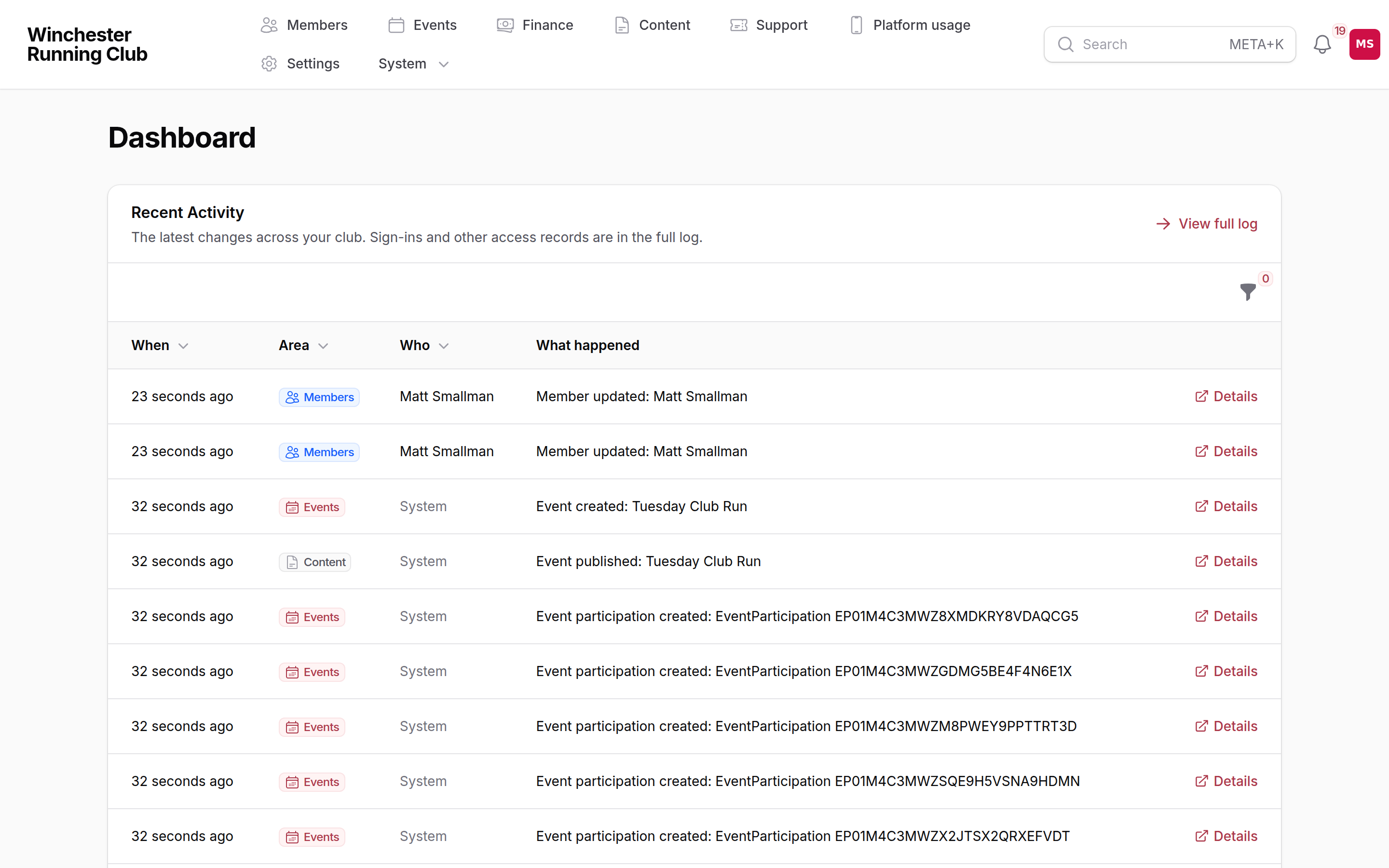This screenshot has width=1389, height=868.
Task: Click Events badge for EP01M4C3MWZ8XMDKRY8VDAQCG5 row
Action: [x=312, y=617]
